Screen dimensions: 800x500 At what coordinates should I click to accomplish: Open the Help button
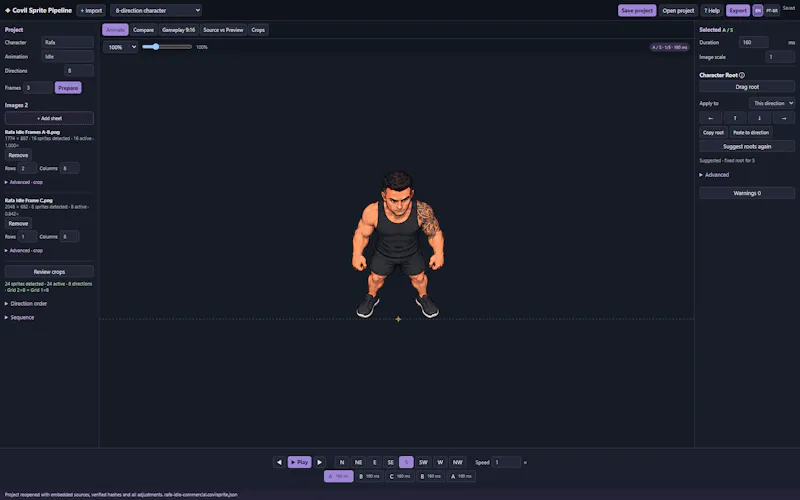pos(712,10)
